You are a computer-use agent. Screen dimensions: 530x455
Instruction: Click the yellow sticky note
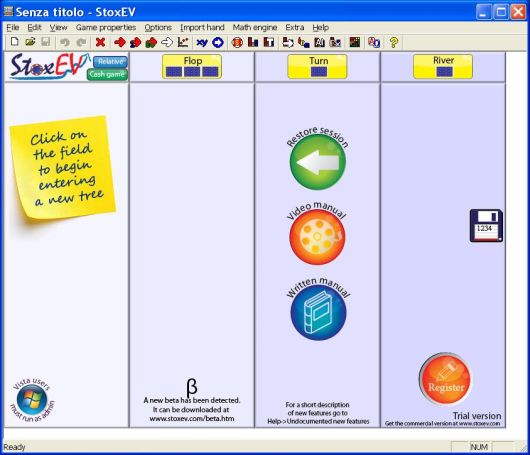63,167
